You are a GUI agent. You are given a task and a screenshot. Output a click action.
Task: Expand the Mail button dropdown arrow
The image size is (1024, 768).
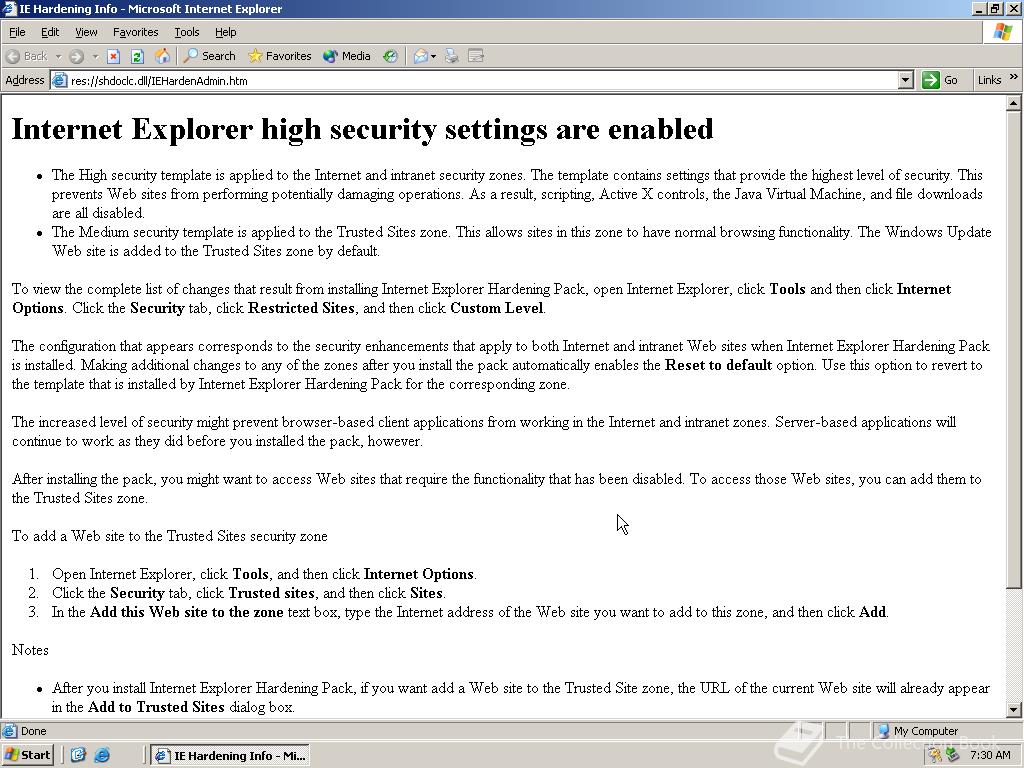coord(434,57)
